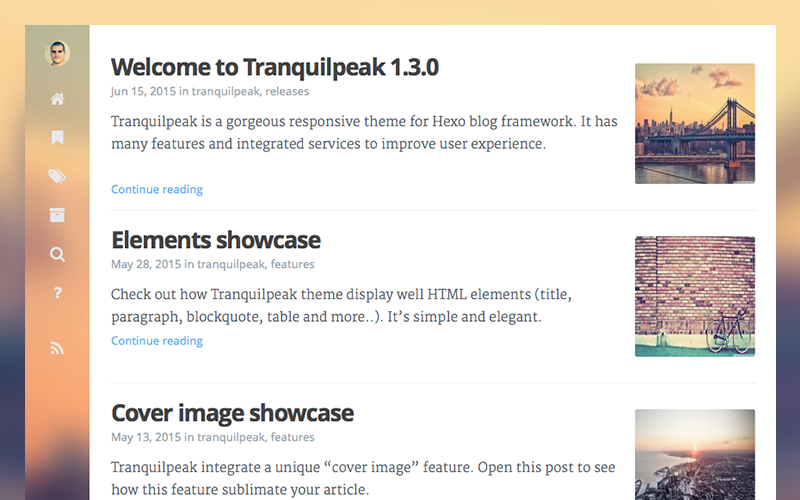Open tranquilpeak category under Cover image showcase
Viewport: 800px width, 500px height.
pyautogui.click(x=232, y=437)
